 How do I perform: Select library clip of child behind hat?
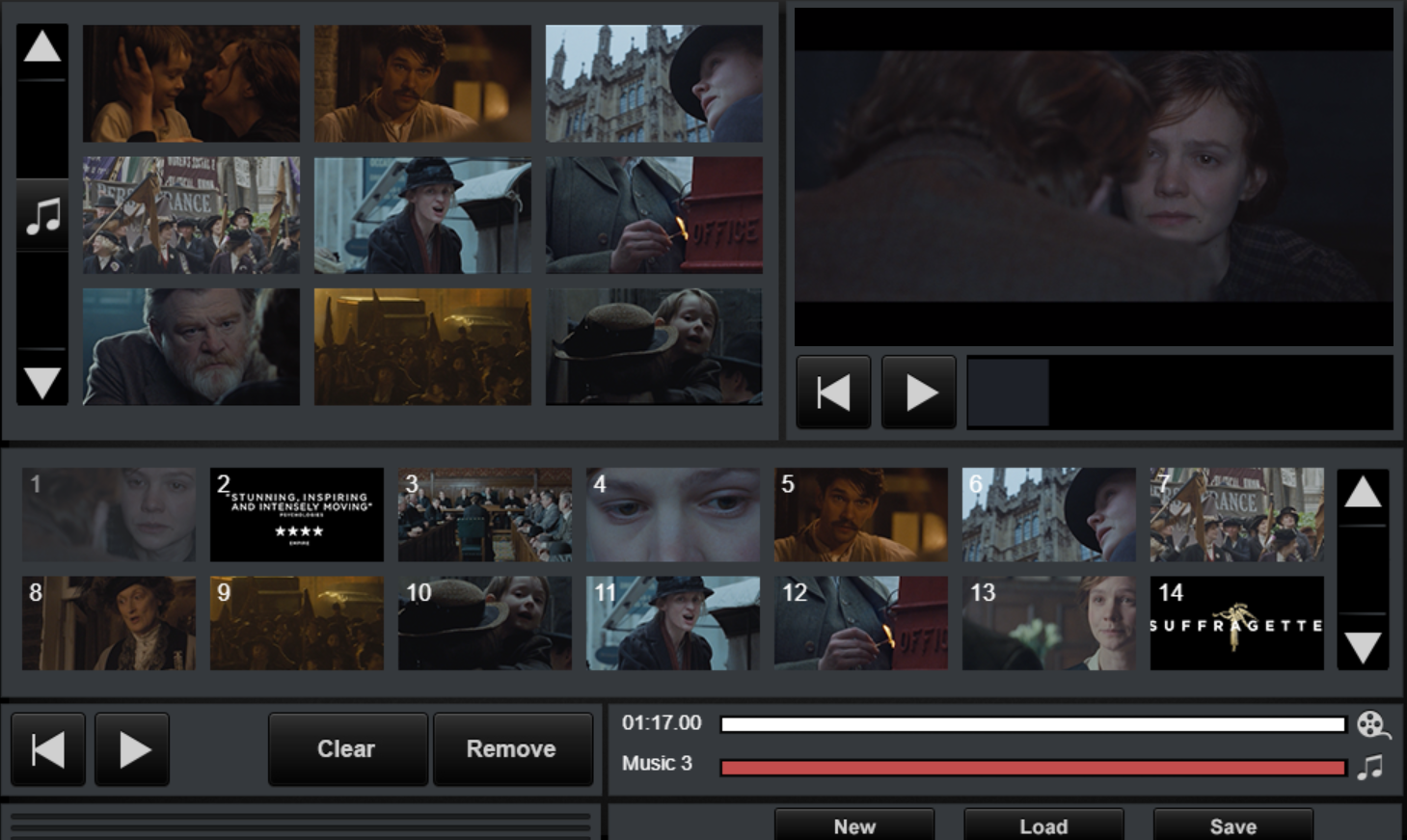click(x=654, y=346)
